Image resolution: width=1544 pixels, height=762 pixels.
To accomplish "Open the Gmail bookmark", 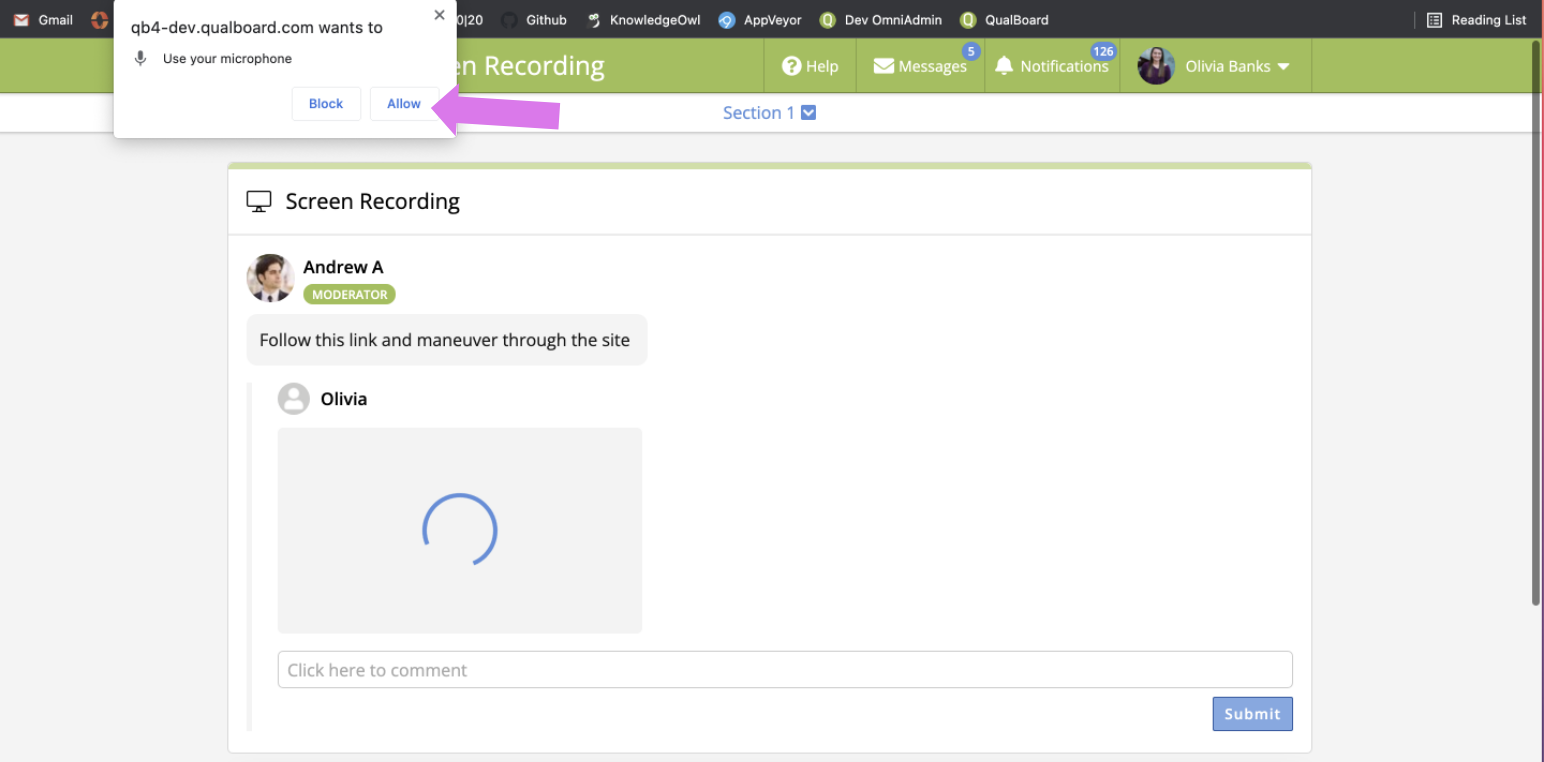I will [x=43, y=20].
